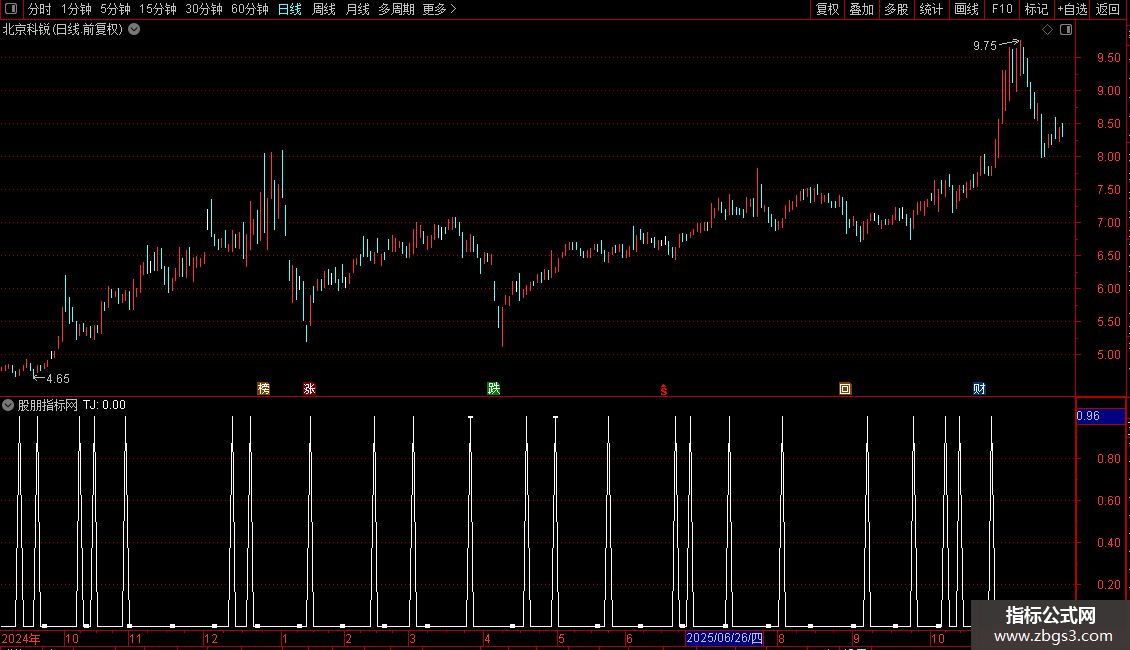Add stock with +自选 button

point(1072,9)
